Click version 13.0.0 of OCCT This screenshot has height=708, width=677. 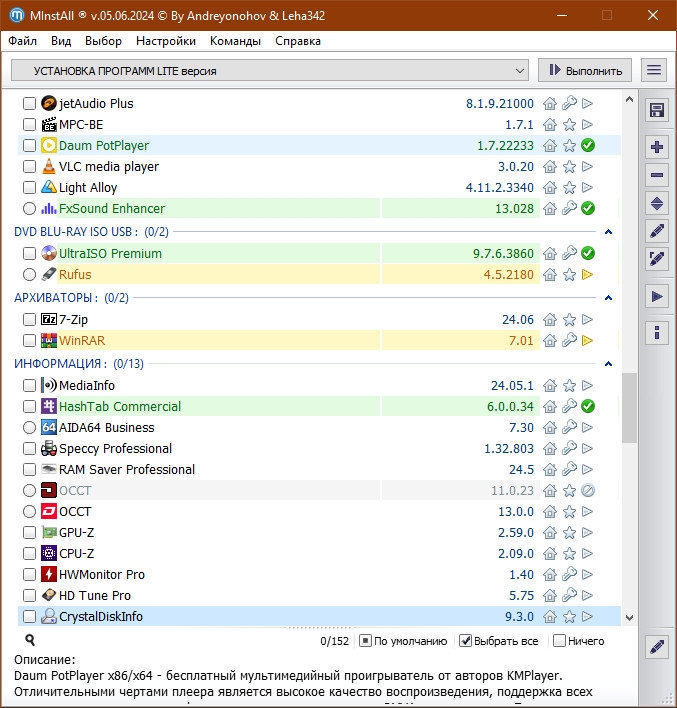coord(516,512)
